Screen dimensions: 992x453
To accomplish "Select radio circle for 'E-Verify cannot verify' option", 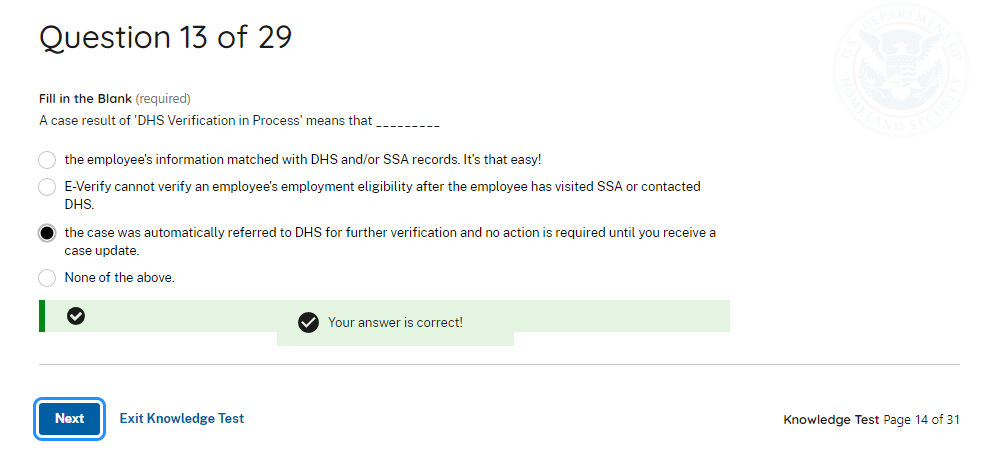I will coord(47,187).
